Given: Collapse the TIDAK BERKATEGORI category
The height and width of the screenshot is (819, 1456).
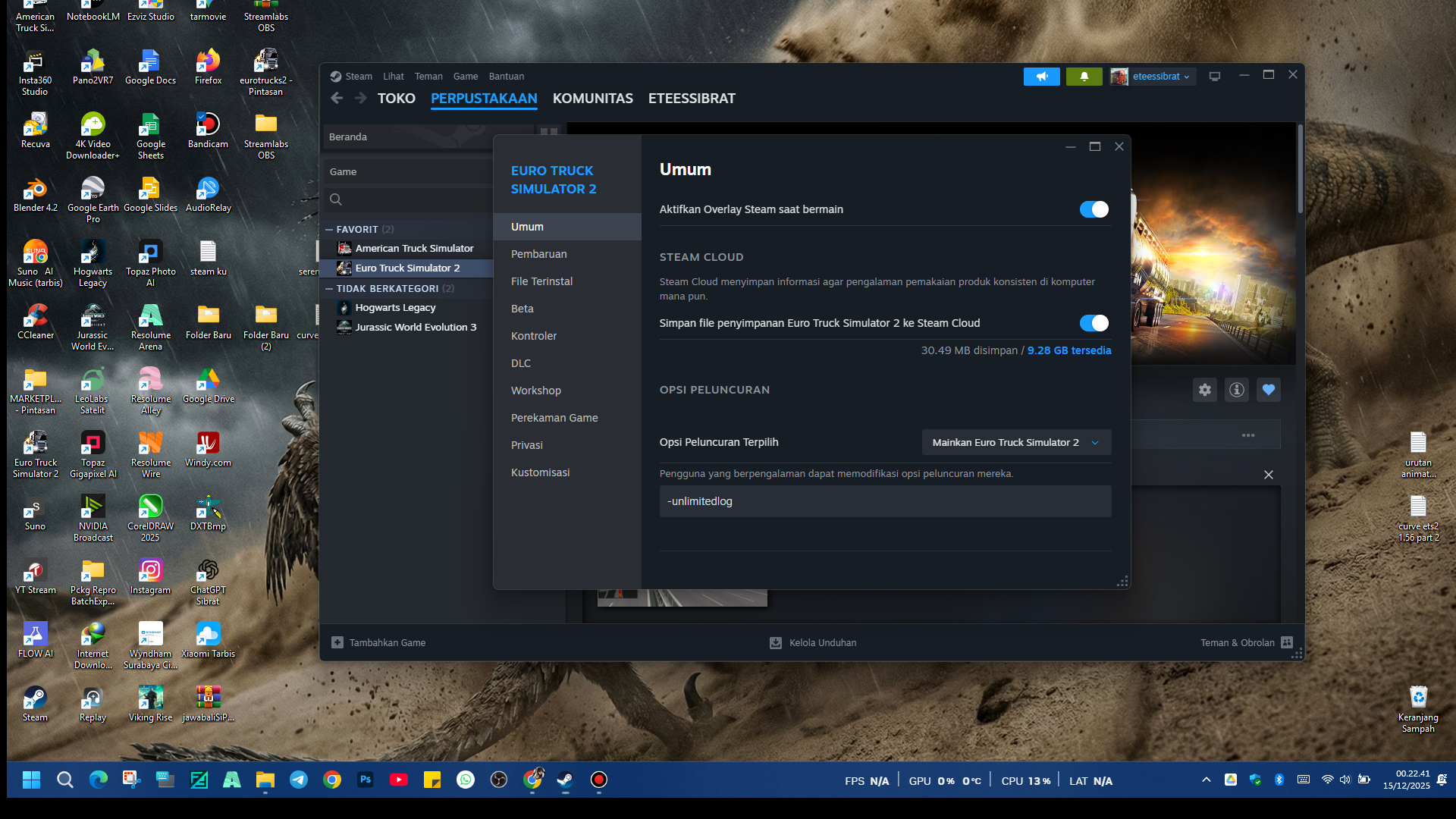Looking at the screenshot, I should coord(329,288).
